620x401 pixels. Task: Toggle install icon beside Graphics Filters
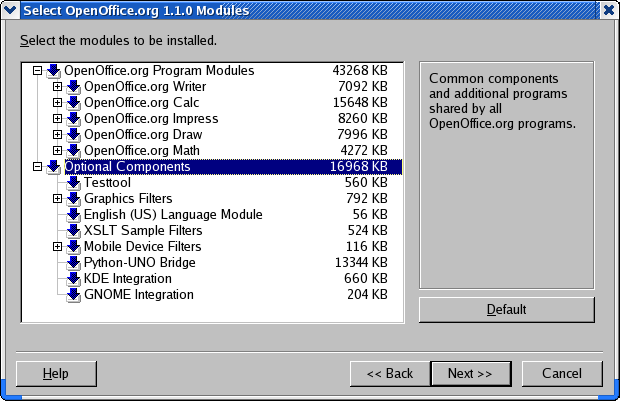click(74, 199)
